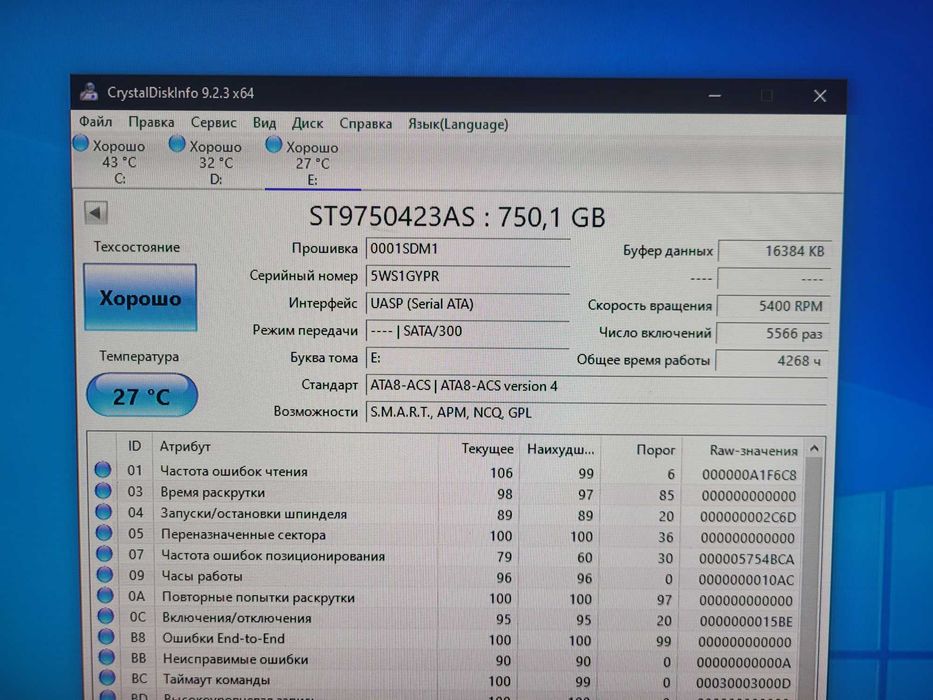
Task: Select disk C: at 43 °C
Action: [x=110, y=161]
